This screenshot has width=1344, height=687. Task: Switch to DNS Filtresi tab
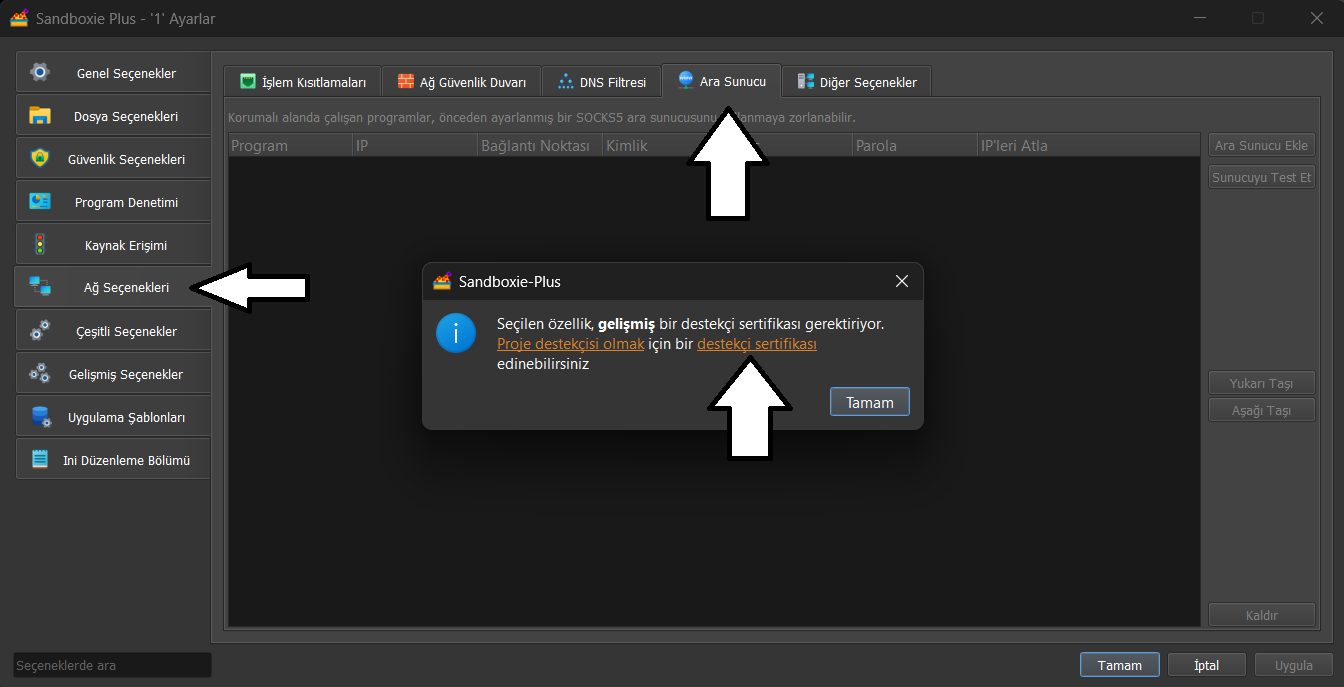click(x=602, y=82)
